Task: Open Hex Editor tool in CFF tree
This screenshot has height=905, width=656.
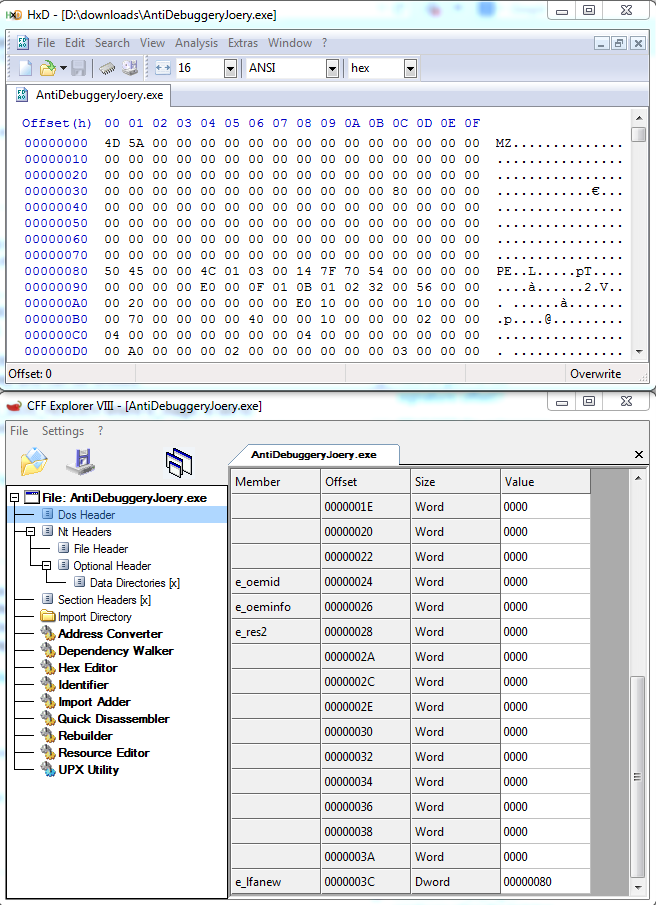Action: point(88,668)
